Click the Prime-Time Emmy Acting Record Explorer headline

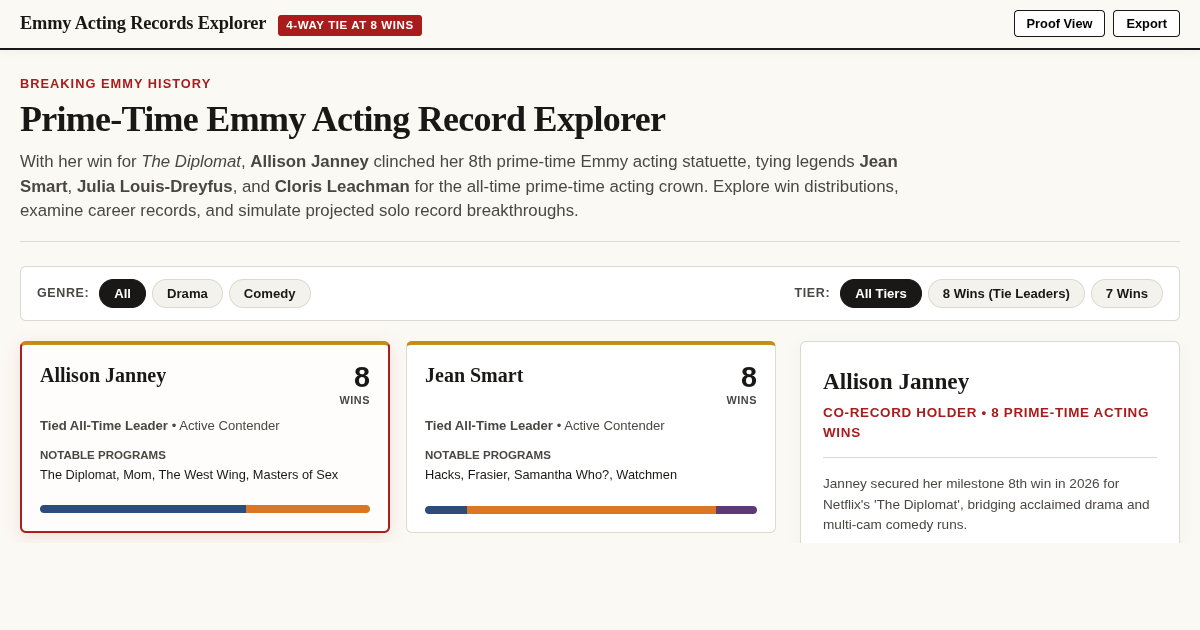[343, 119]
